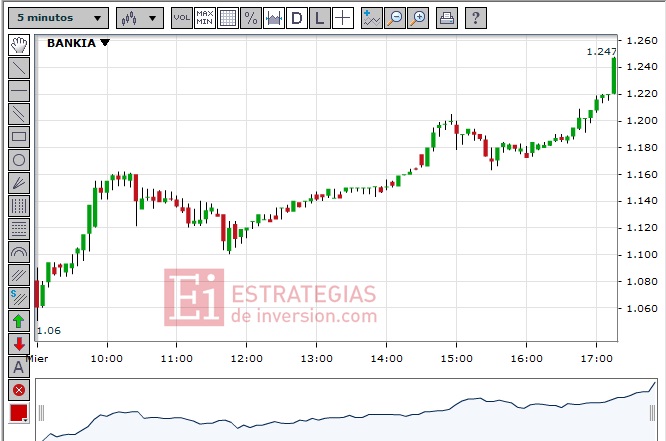Image resolution: width=666 pixels, height=441 pixels.
Task: Select the hand pan tool
Action: coord(19,45)
